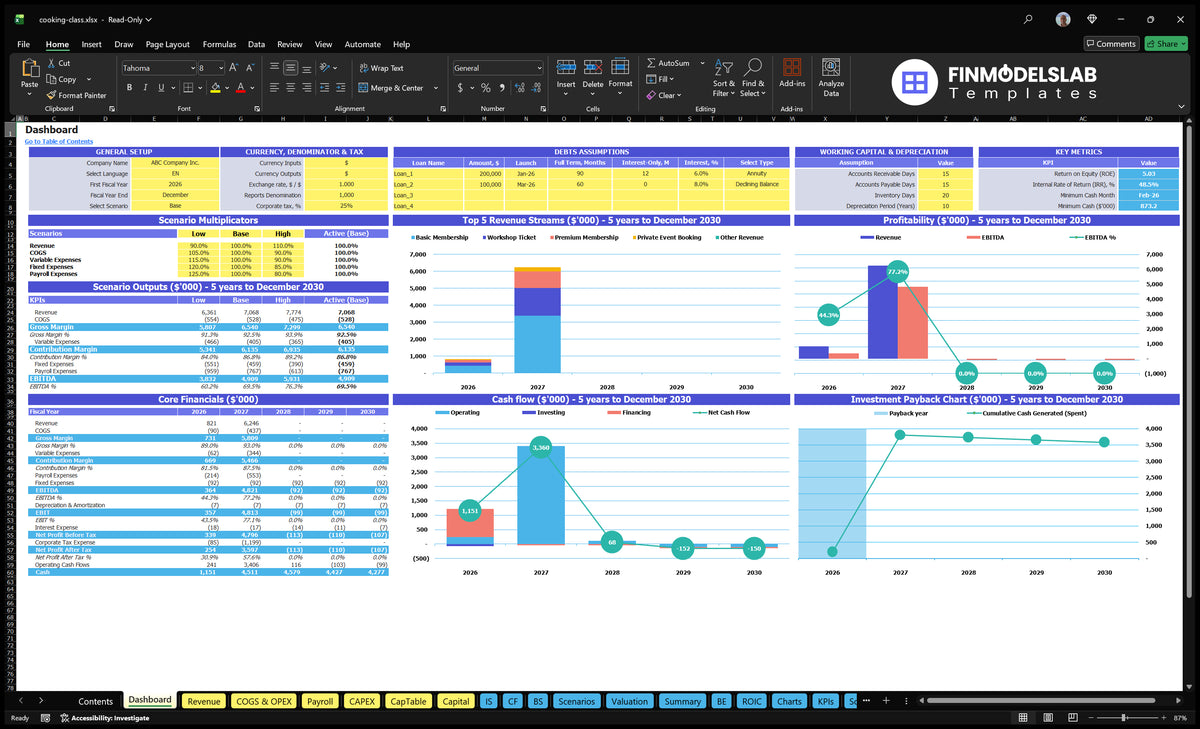This screenshot has height=729, width=1200.
Task: Apply comma style
Action: point(502,87)
